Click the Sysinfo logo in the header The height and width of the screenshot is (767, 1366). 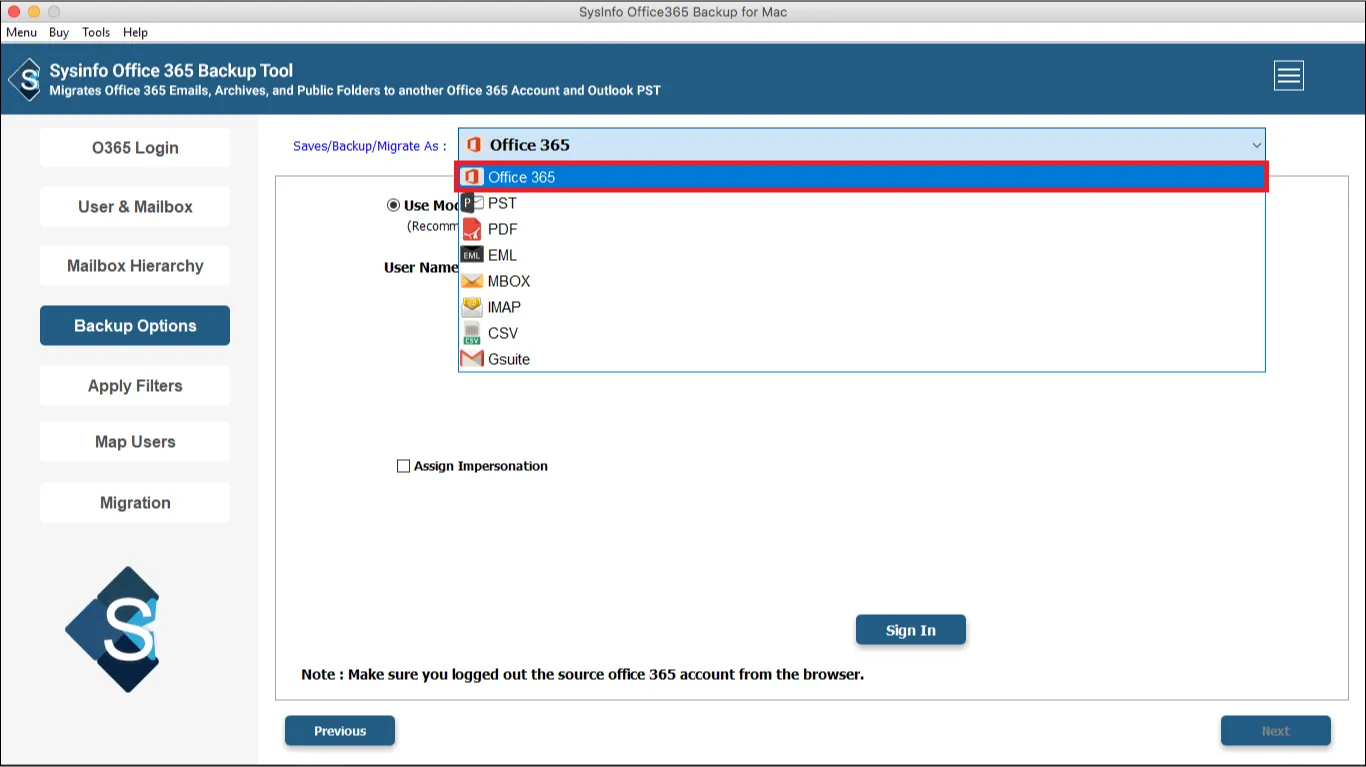point(25,80)
